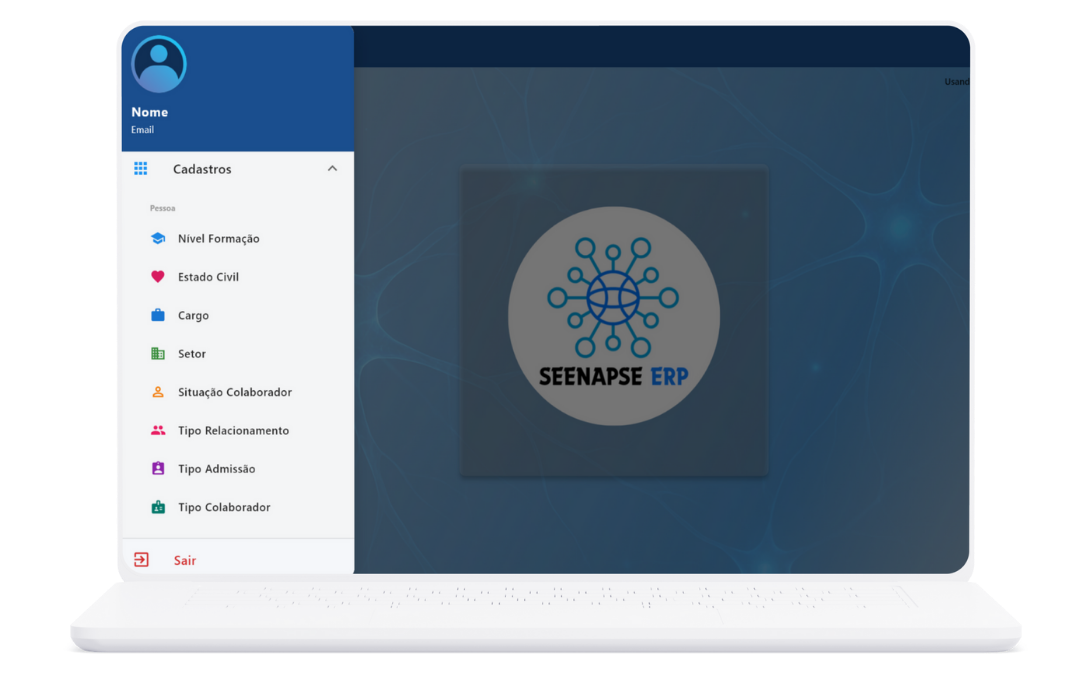1069x687 pixels.
Task: Click the orange person Situação Colaborador icon
Action: pos(158,392)
